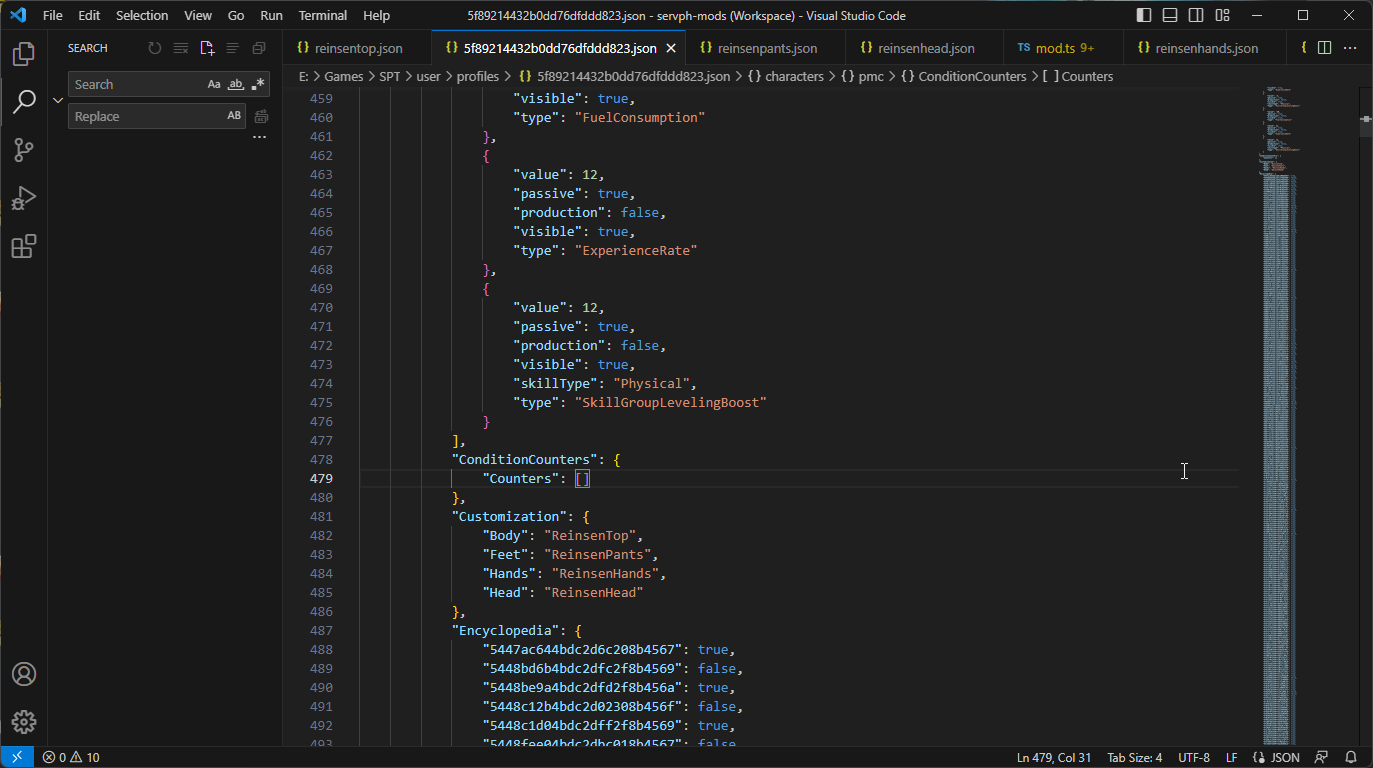The height and width of the screenshot is (768, 1373).
Task: Click Tab Size: 4 in status bar
Action: (x=1134, y=757)
